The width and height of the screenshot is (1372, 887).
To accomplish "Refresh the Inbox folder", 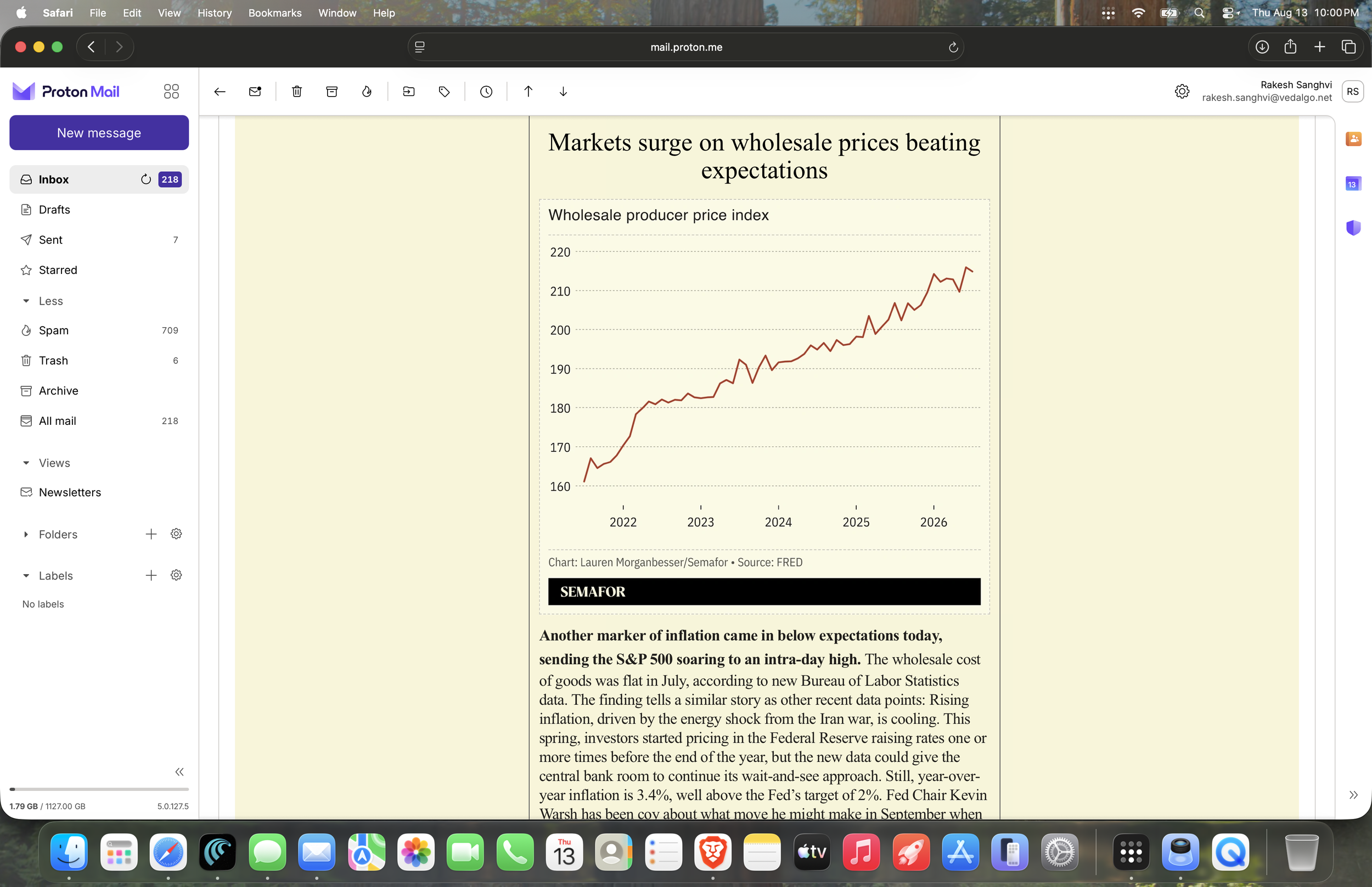I will tap(145, 179).
